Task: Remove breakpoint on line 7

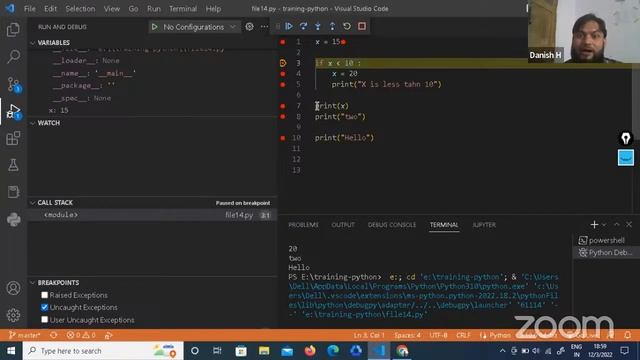Action: (282, 106)
